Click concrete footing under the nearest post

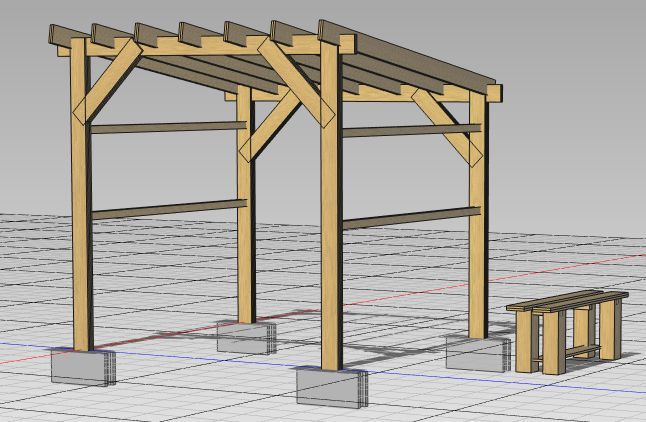point(331,385)
